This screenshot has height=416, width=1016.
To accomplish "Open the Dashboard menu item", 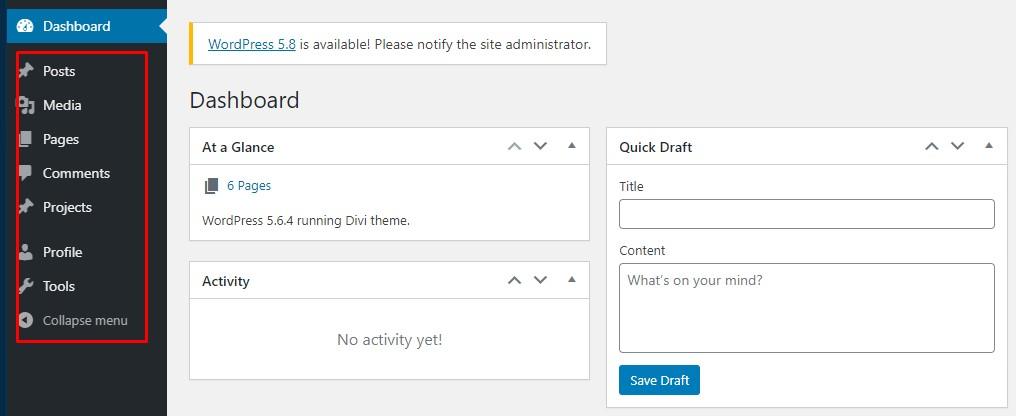I will coord(86,27).
